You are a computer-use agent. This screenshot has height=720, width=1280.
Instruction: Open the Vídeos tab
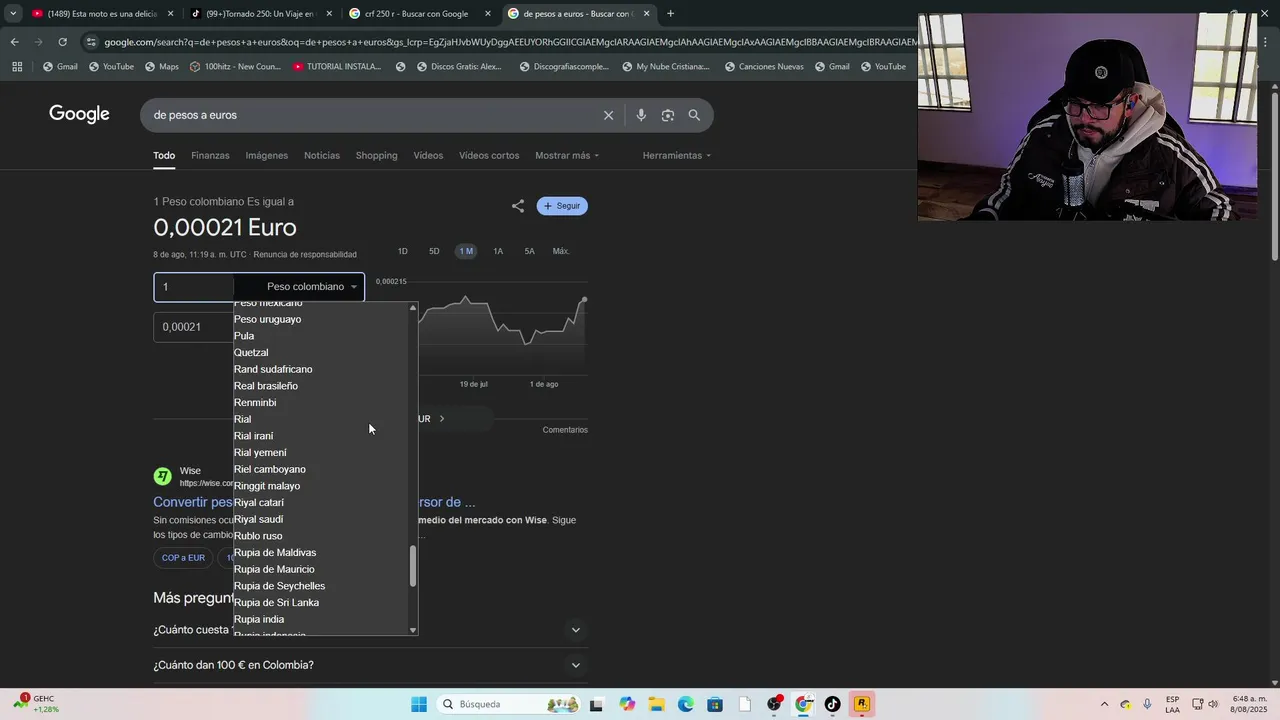tap(428, 155)
